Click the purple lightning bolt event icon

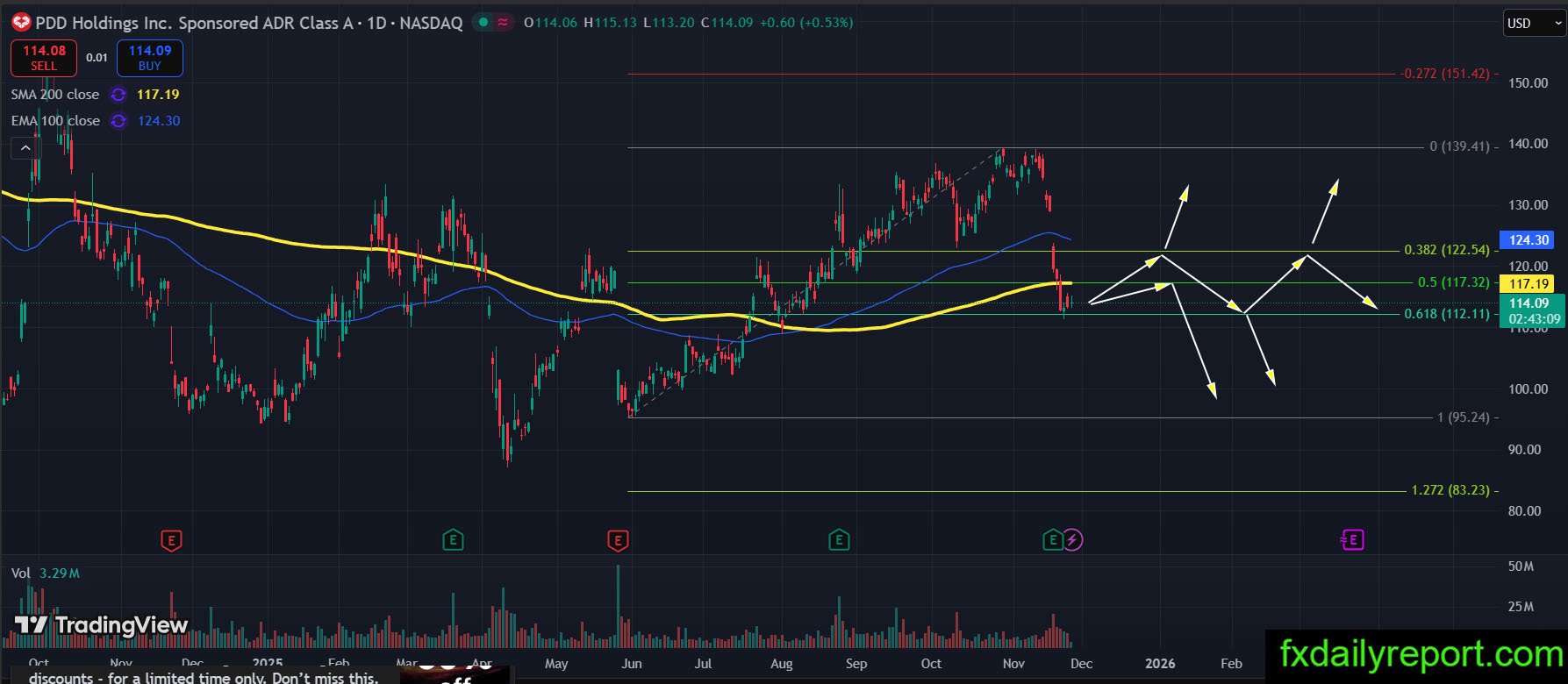[1073, 540]
